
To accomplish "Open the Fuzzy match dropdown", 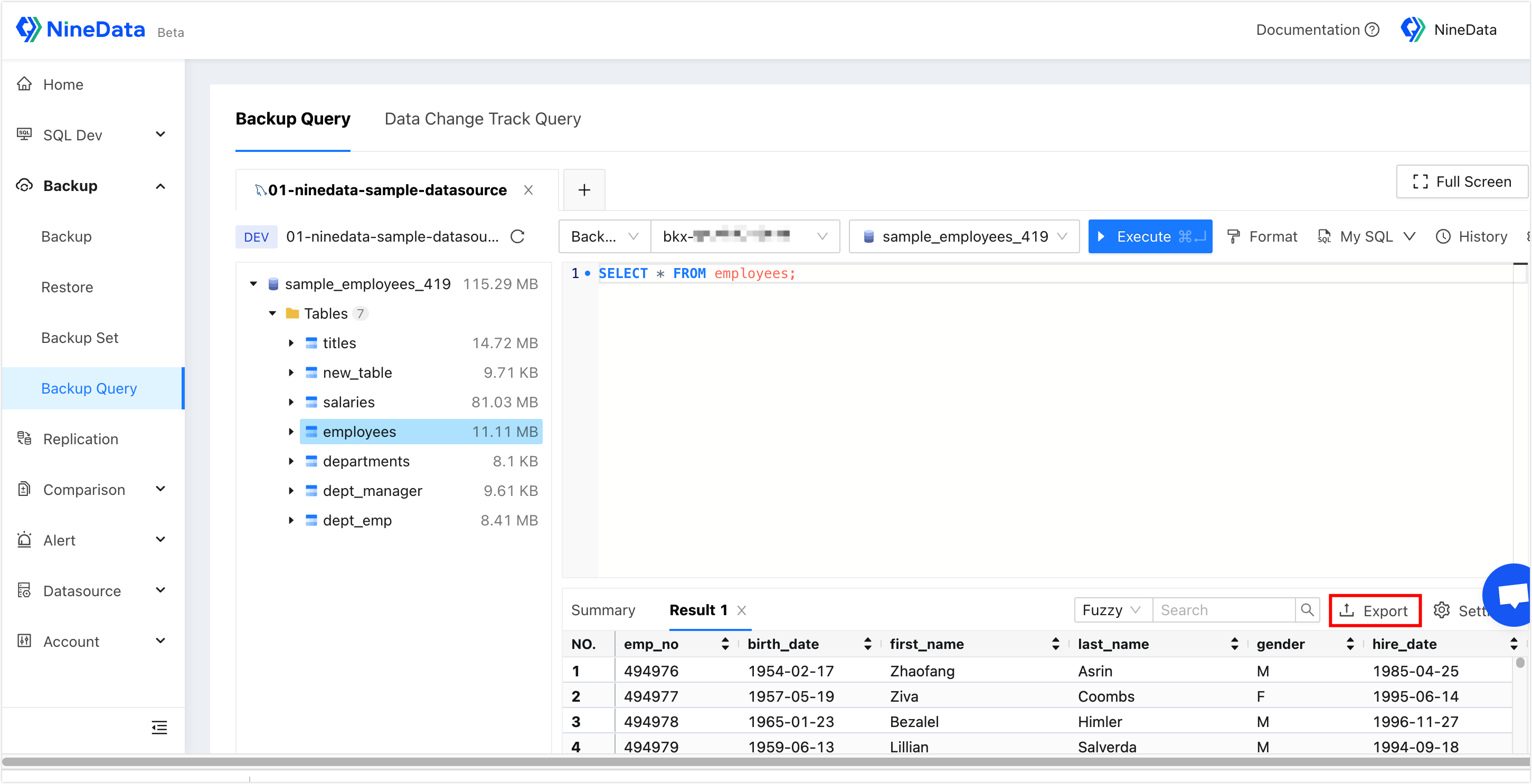I will pyautogui.click(x=1113, y=610).
